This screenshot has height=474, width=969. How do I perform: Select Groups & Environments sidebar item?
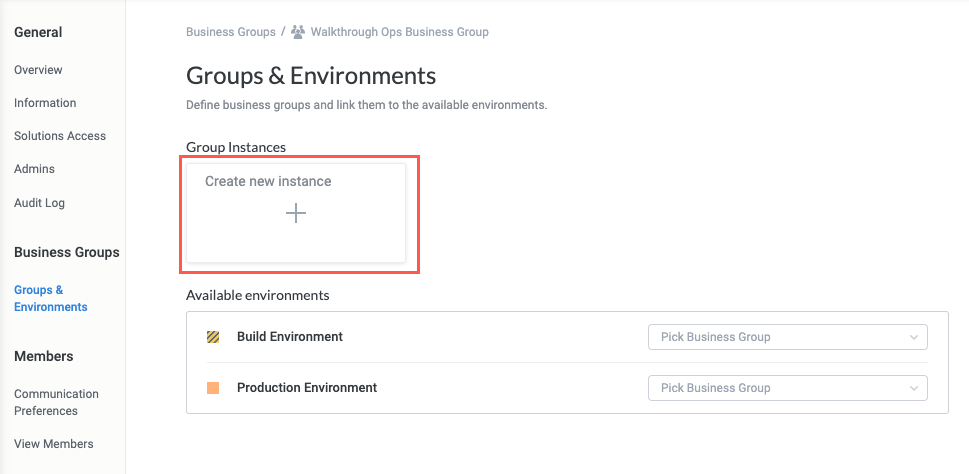(51, 298)
